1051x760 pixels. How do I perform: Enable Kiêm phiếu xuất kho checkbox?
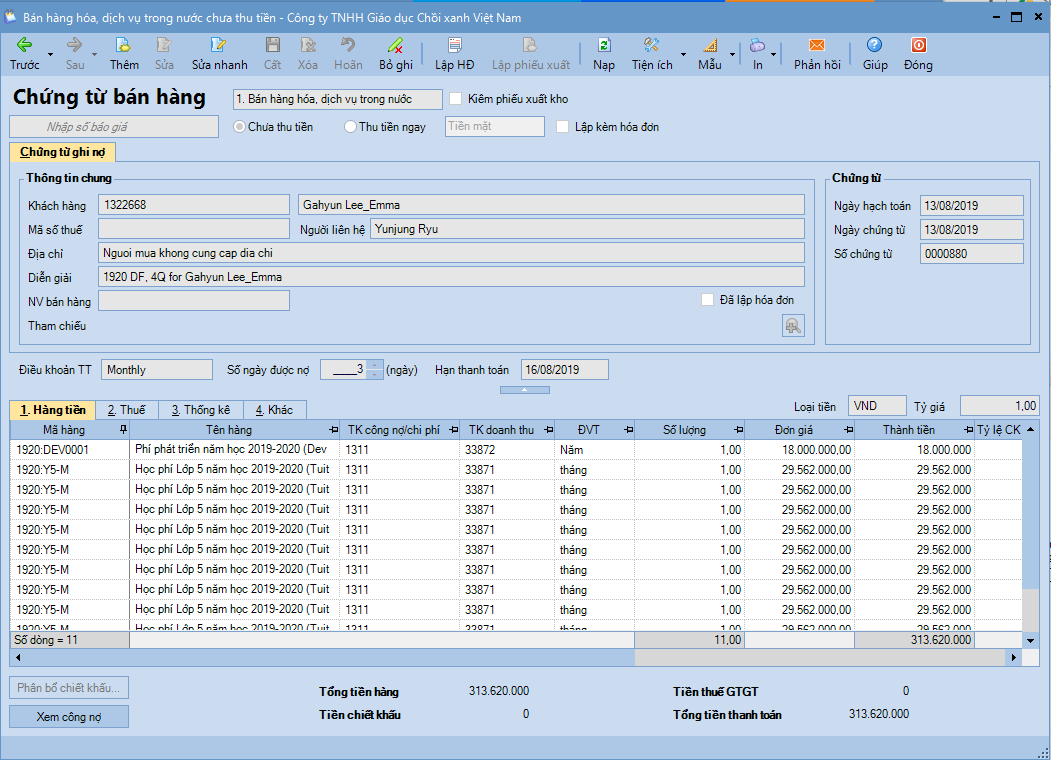coord(457,99)
